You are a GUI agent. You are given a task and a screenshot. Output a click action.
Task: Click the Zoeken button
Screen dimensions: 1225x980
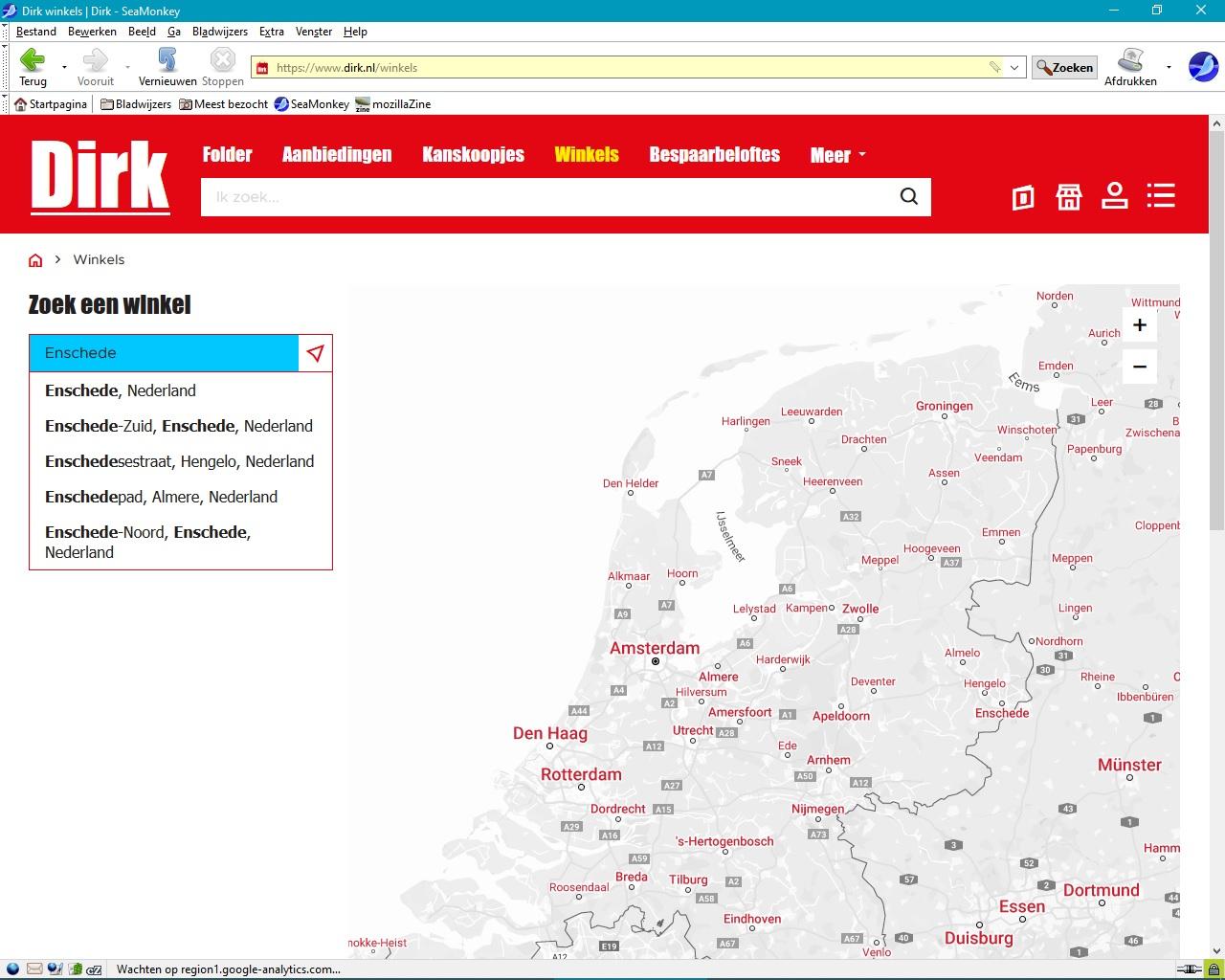(x=1063, y=67)
